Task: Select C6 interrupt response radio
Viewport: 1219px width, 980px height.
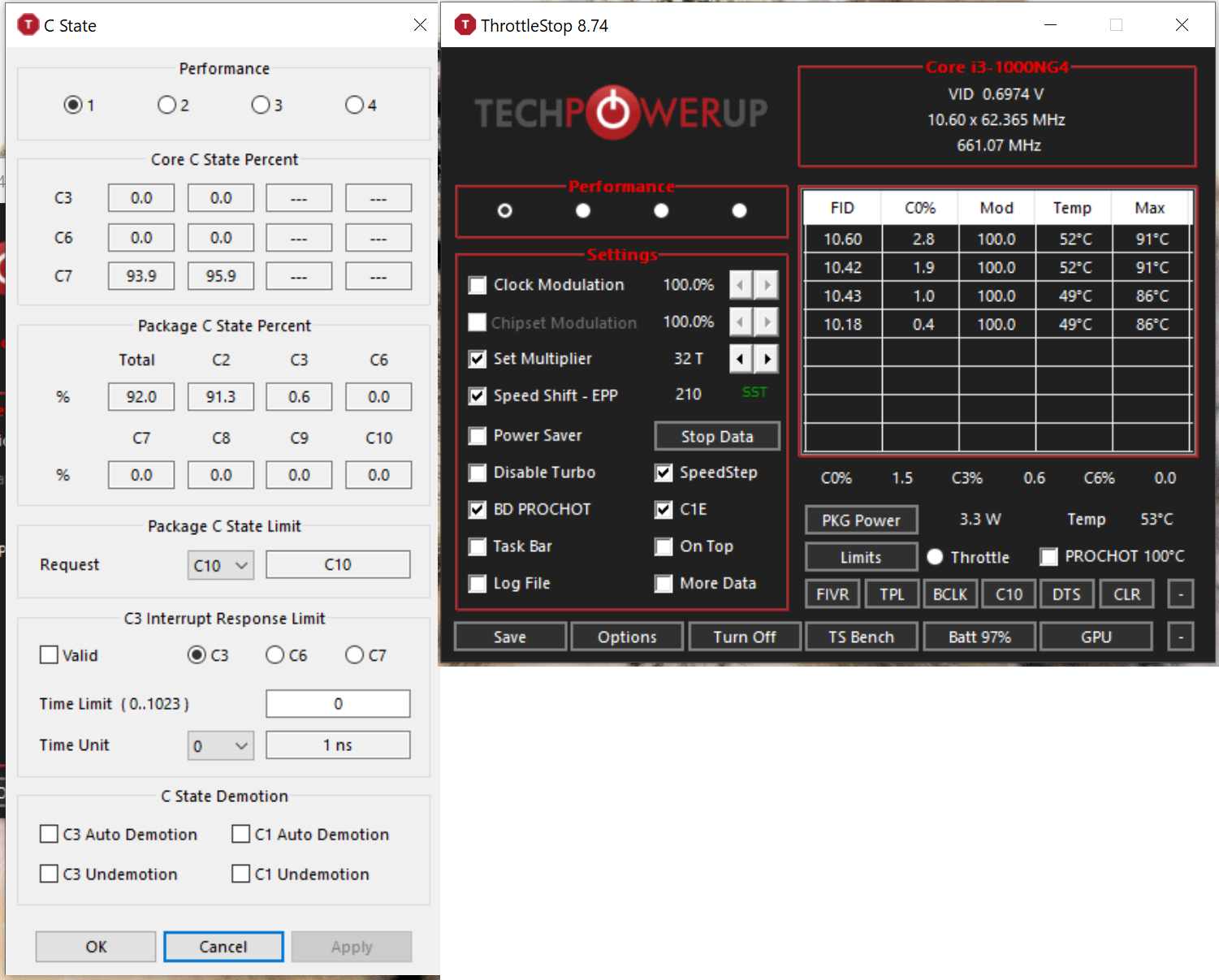Action: (275, 654)
